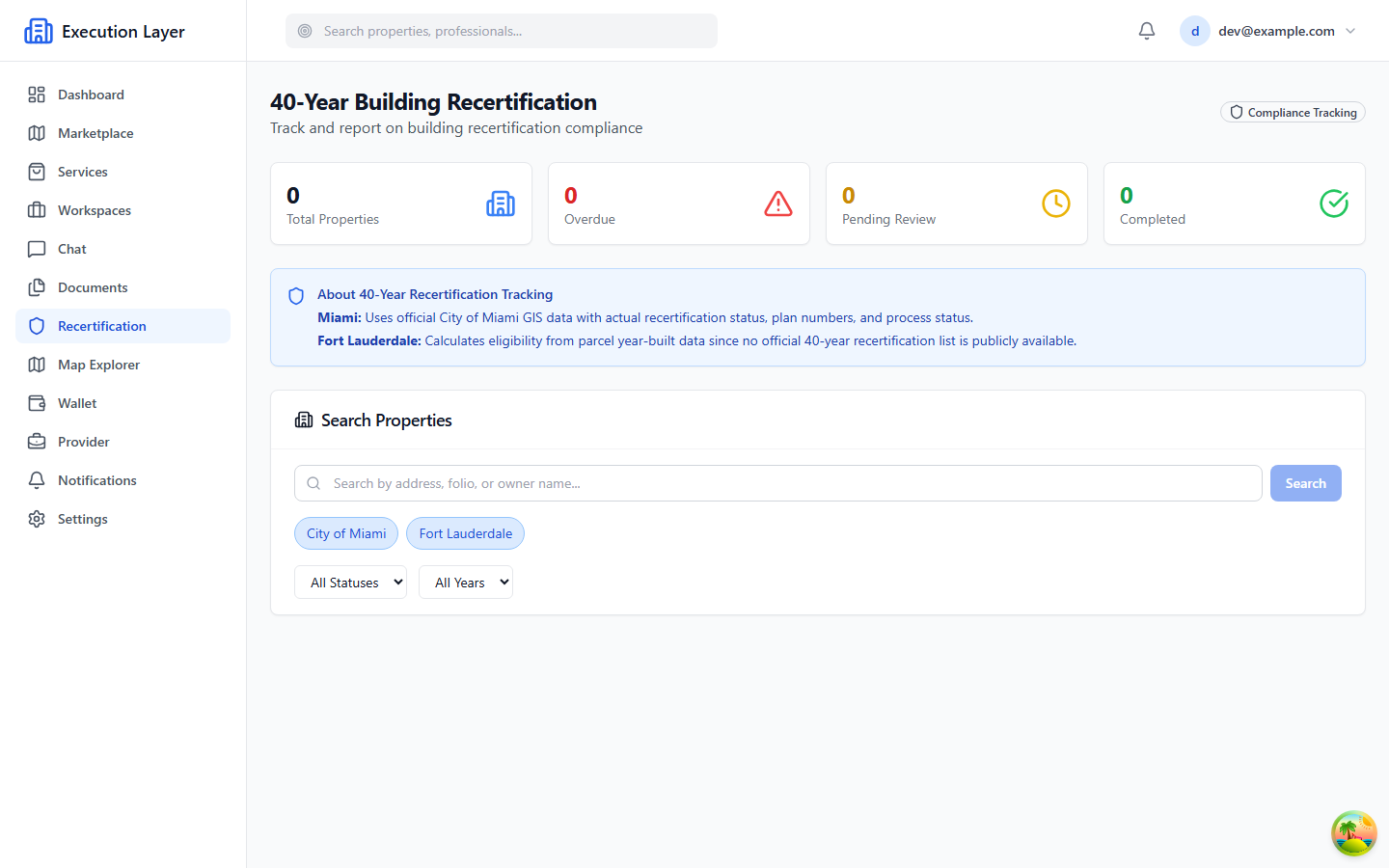Click the 'Search Properties' section title
Image resolution: width=1389 pixels, height=868 pixels.
pyautogui.click(x=387, y=420)
